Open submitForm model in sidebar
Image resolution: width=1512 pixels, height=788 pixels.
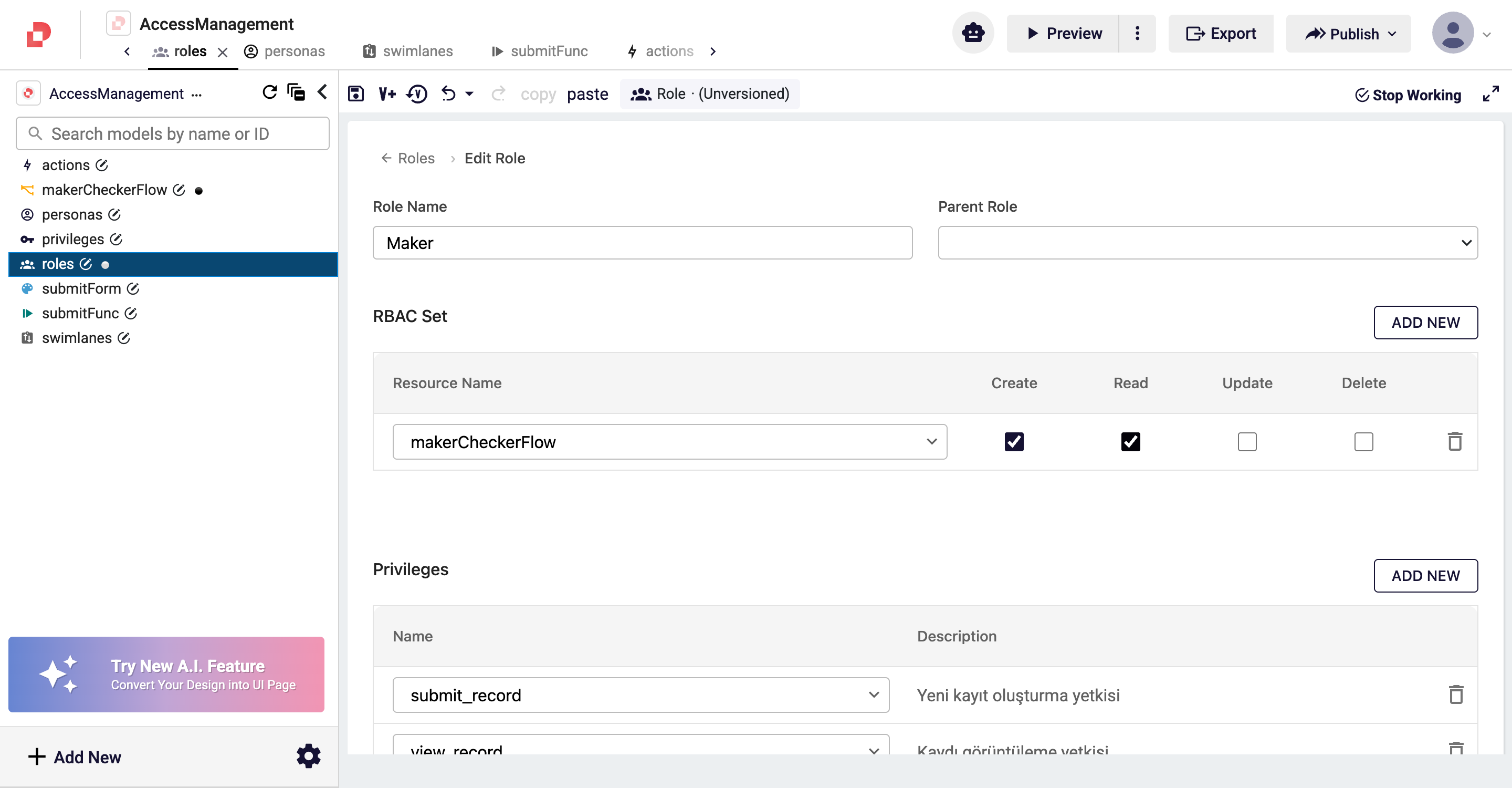(81, 288)
